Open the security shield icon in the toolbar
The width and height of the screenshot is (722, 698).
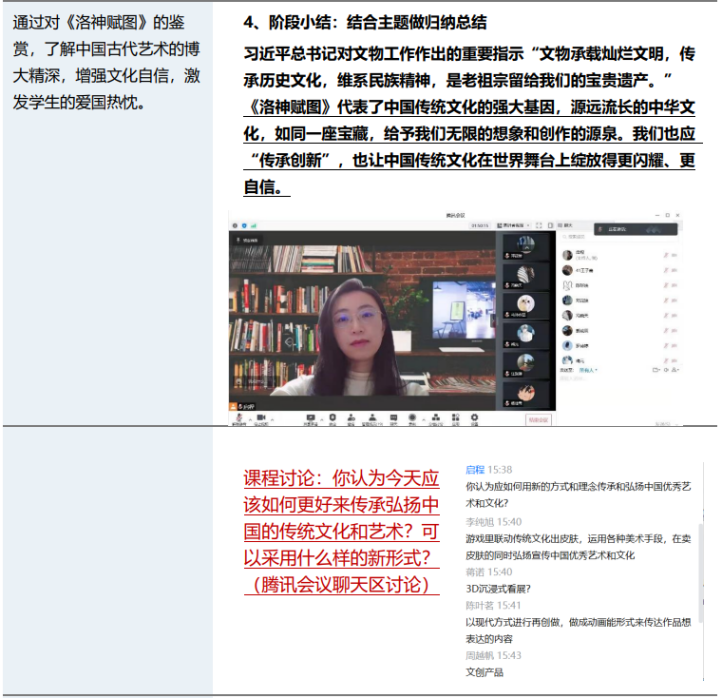(x=332, y=418)
